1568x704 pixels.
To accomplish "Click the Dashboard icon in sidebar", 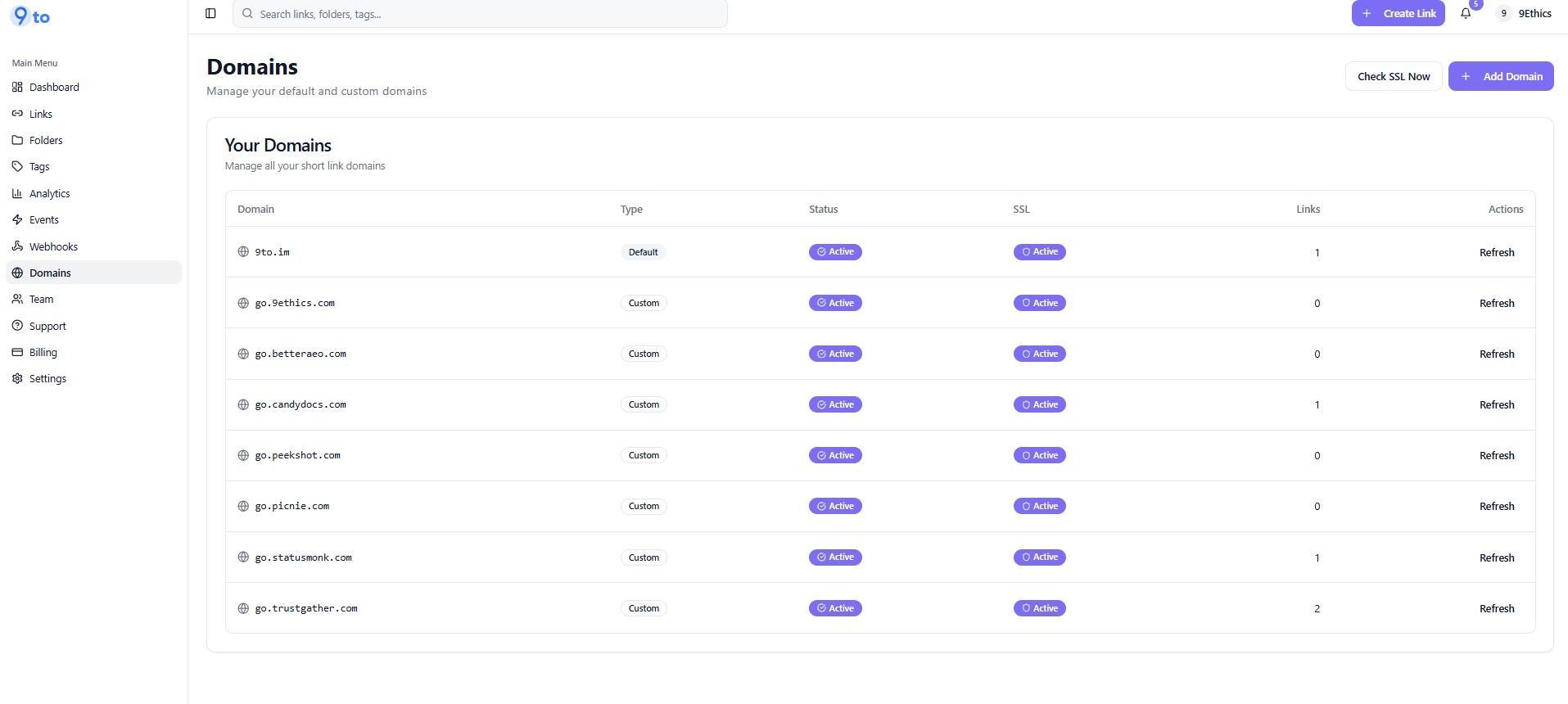I will [x=17, y=87].
